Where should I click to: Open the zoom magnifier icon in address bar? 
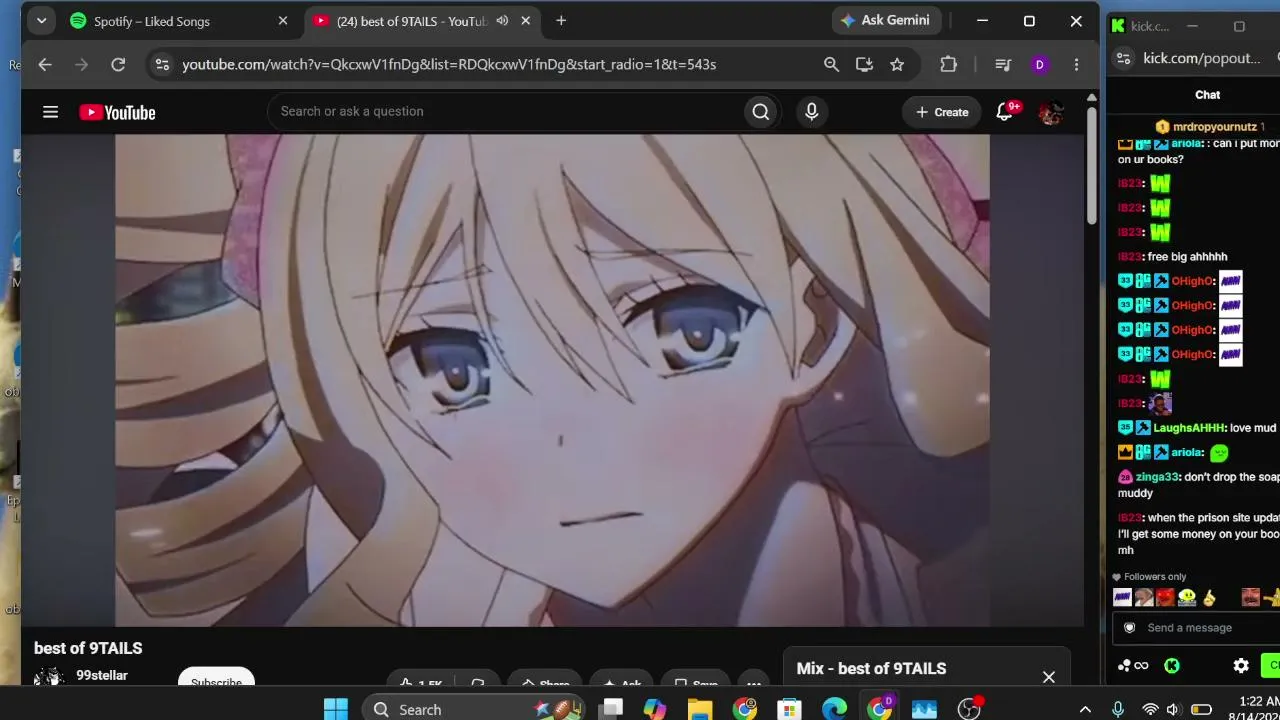coord(831,64)
